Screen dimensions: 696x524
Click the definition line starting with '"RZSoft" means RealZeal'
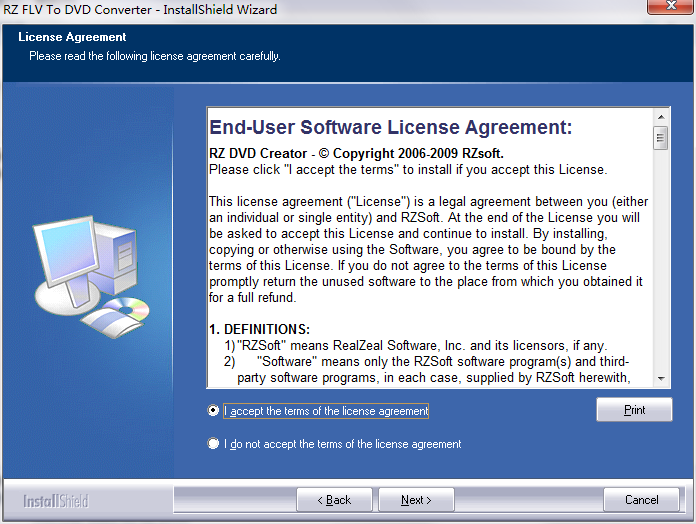click(x=415, y=345)
